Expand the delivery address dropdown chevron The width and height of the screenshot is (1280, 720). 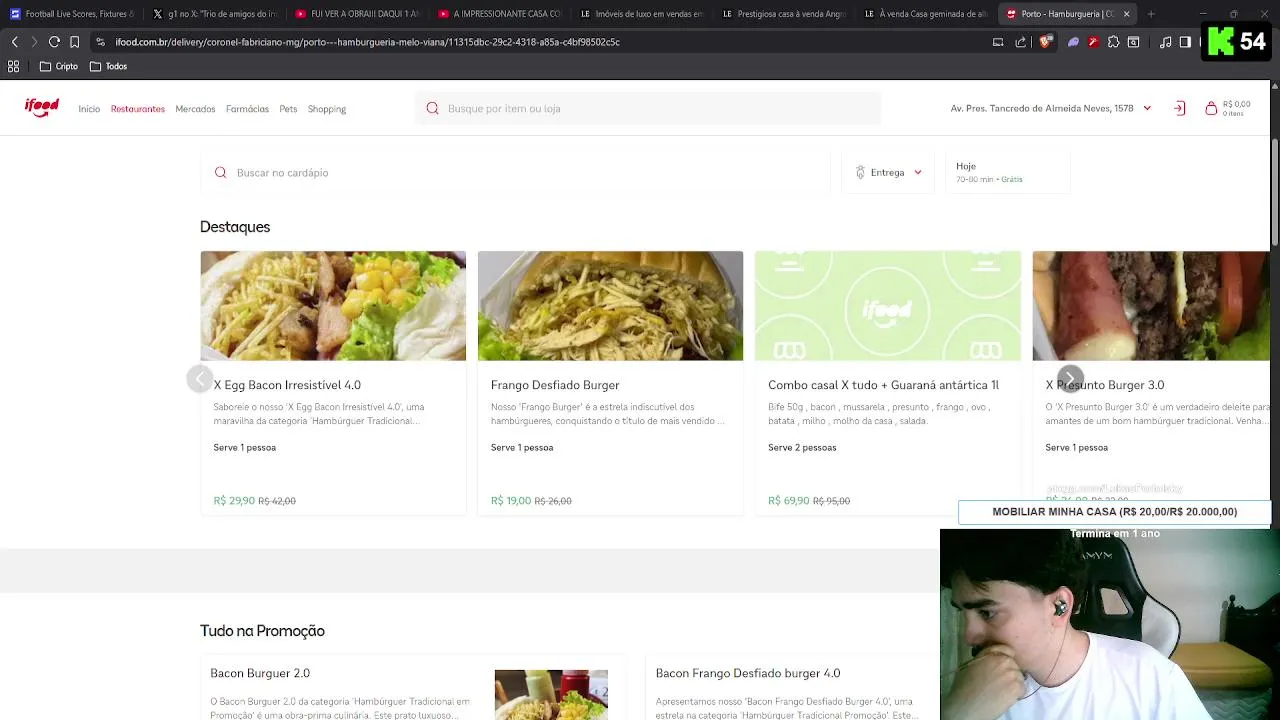[x=1147, y=108]
